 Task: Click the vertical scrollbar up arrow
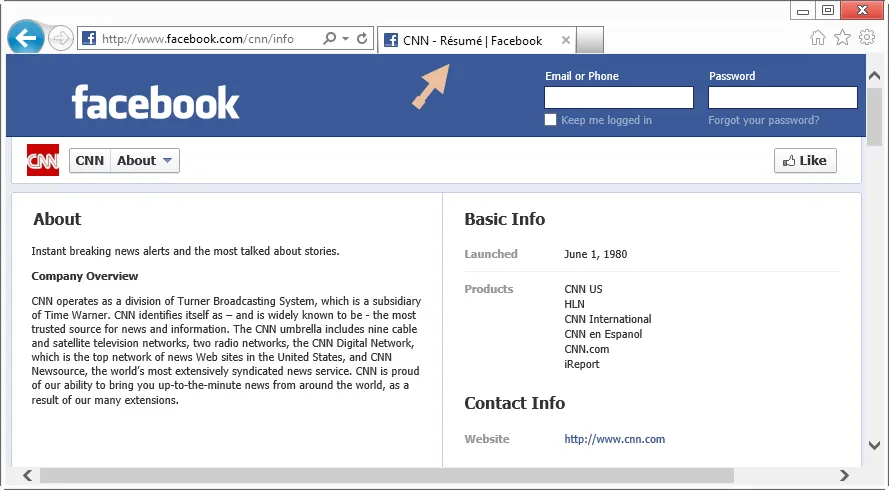pyautogui.click(x=874, y=75)
